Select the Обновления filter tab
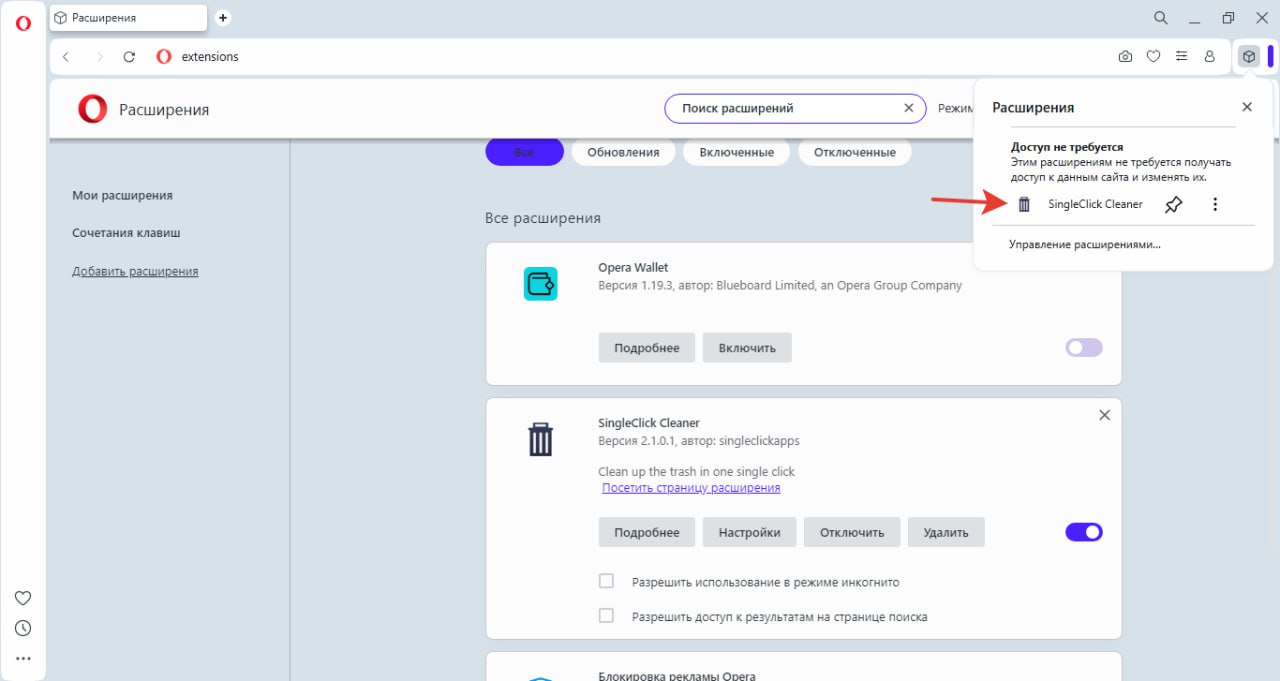Screen dimensions: 1280x681 point(623,152)
